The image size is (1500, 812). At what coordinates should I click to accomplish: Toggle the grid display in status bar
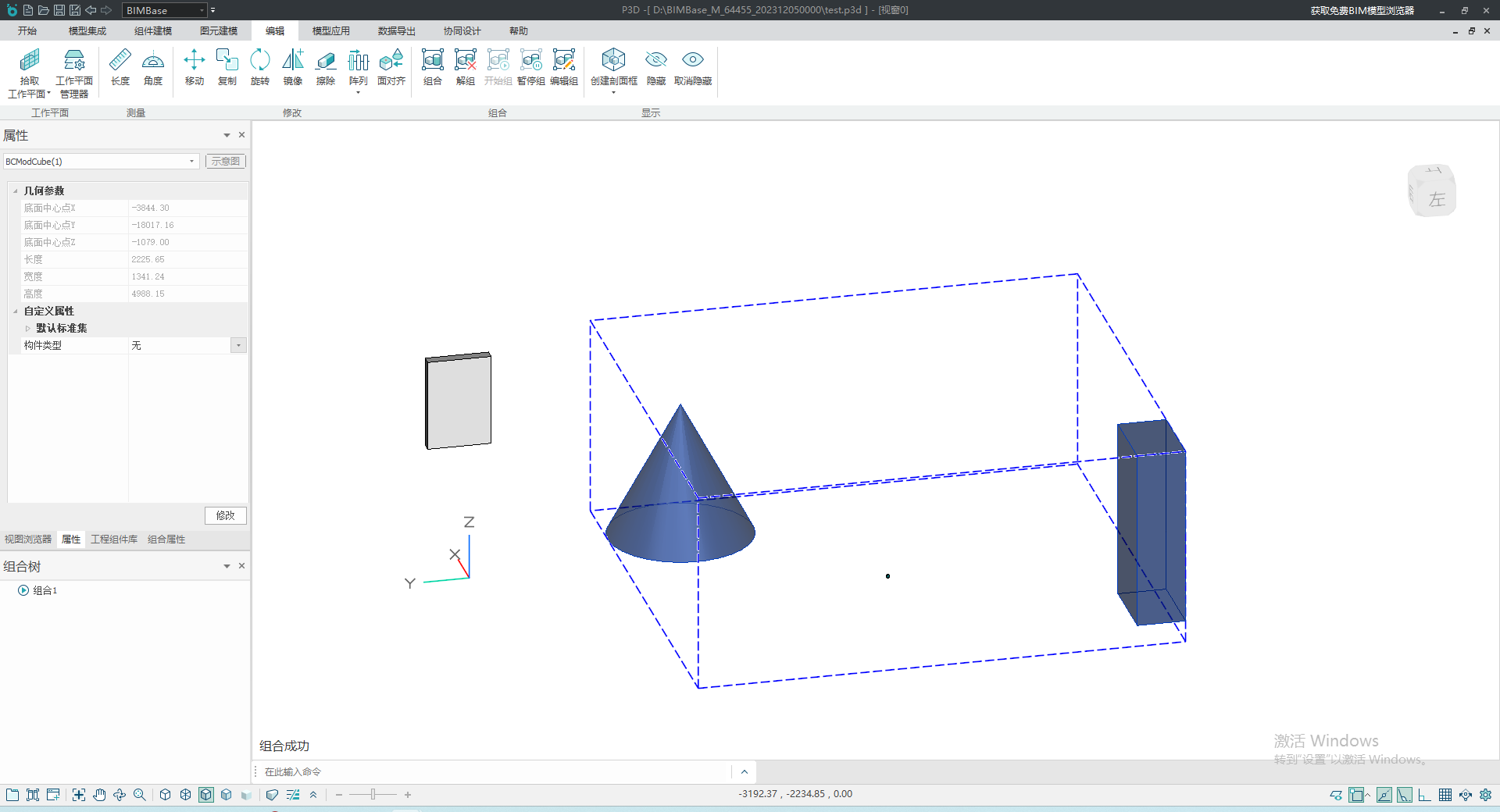(x=1445, y=795)
